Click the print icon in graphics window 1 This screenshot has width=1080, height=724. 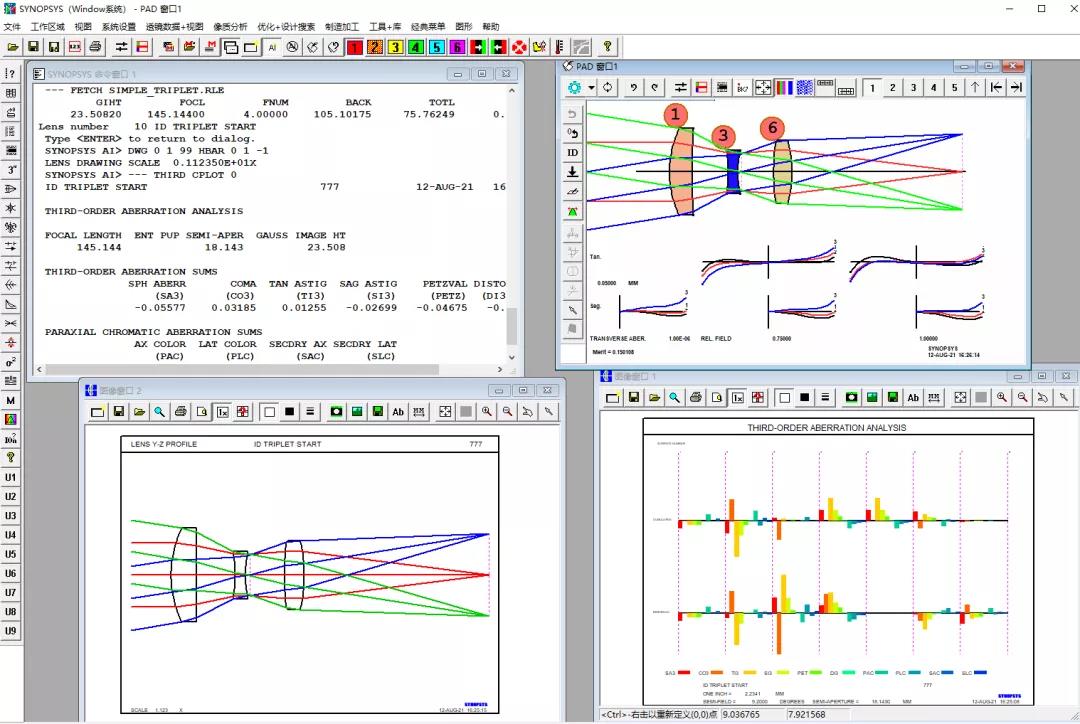(x=696, y=397)
